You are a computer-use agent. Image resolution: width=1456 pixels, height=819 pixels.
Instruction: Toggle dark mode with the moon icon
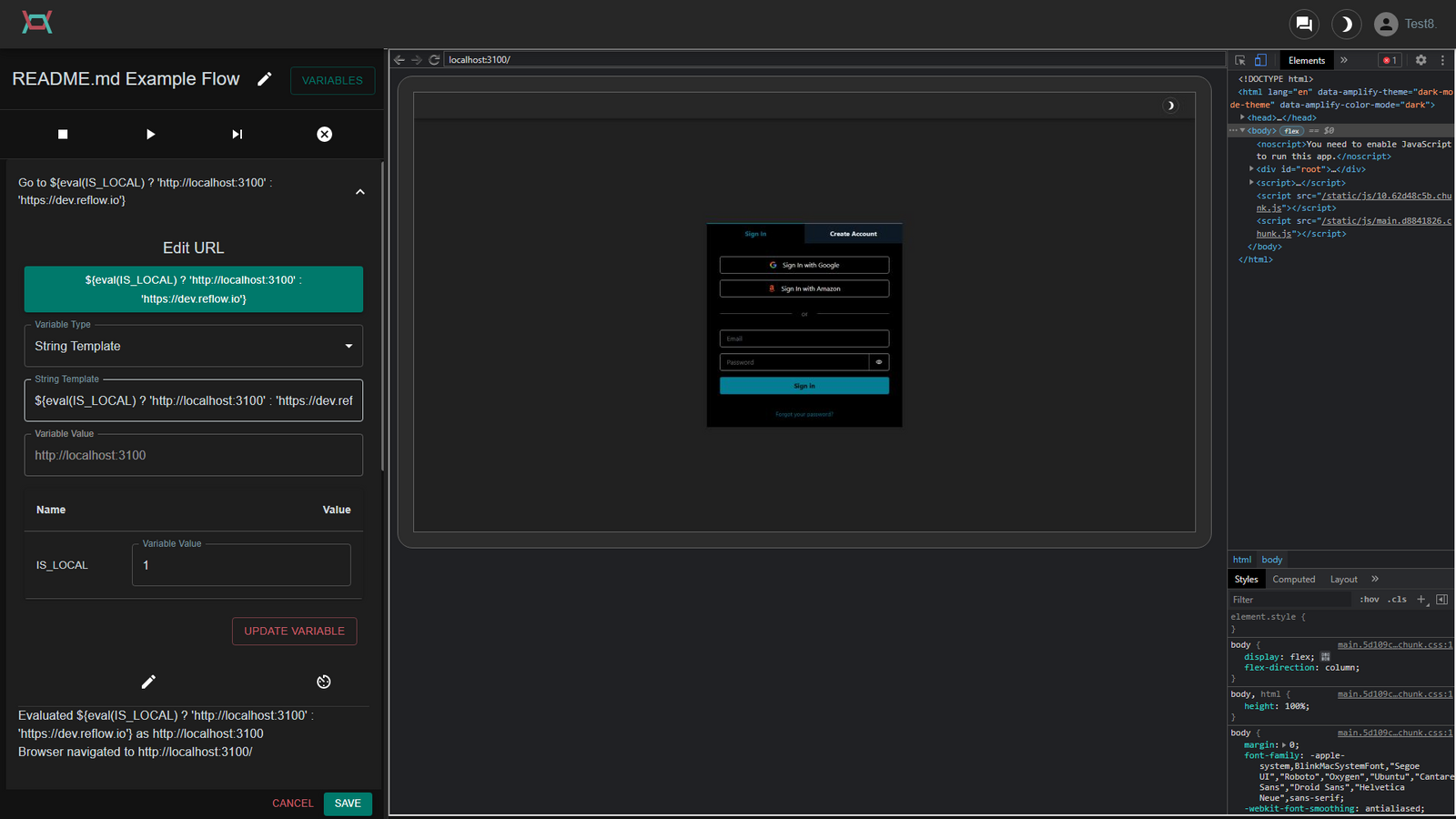point(1346,25)
